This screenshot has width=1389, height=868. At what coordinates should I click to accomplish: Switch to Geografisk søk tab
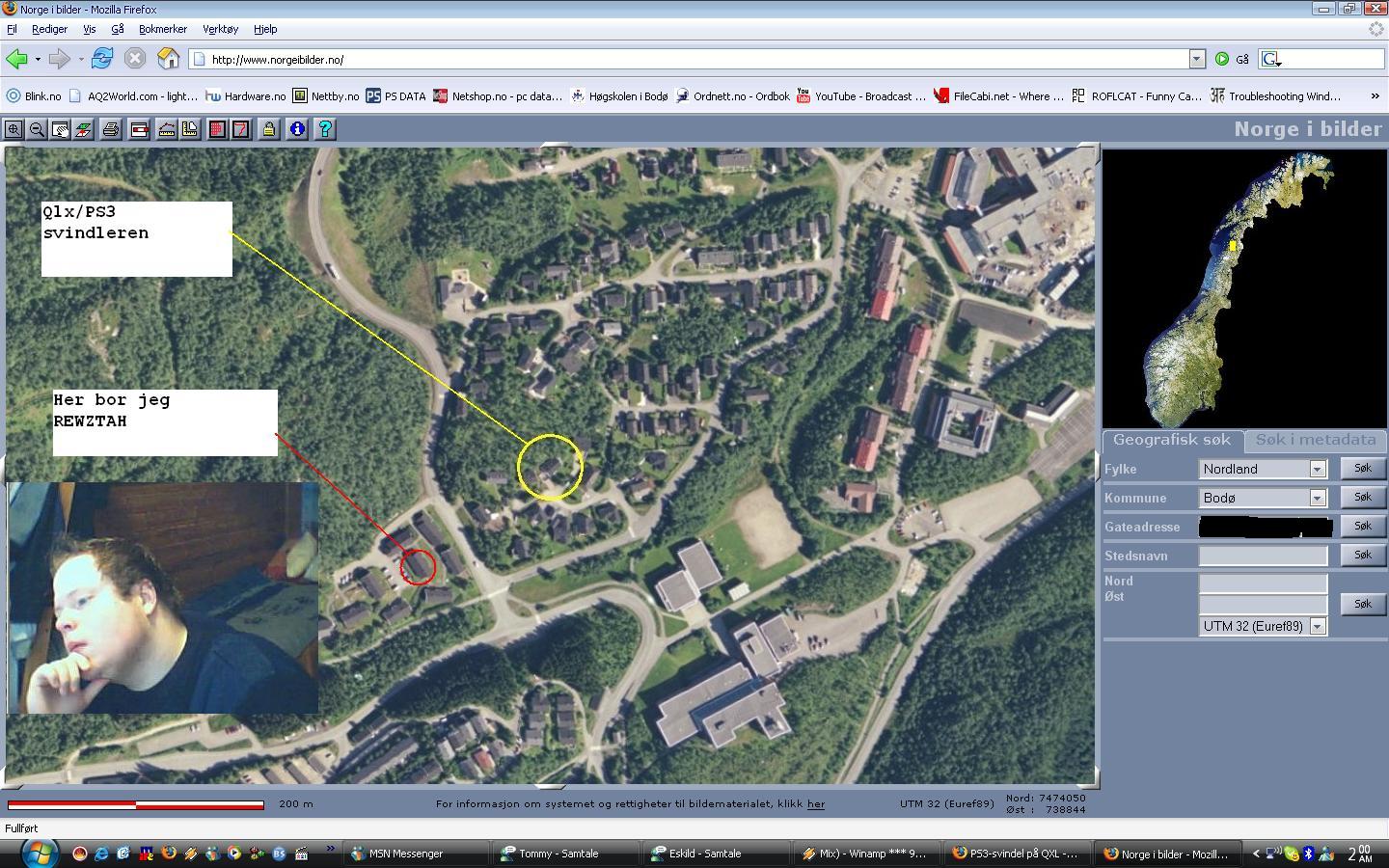coord(1172,440)
